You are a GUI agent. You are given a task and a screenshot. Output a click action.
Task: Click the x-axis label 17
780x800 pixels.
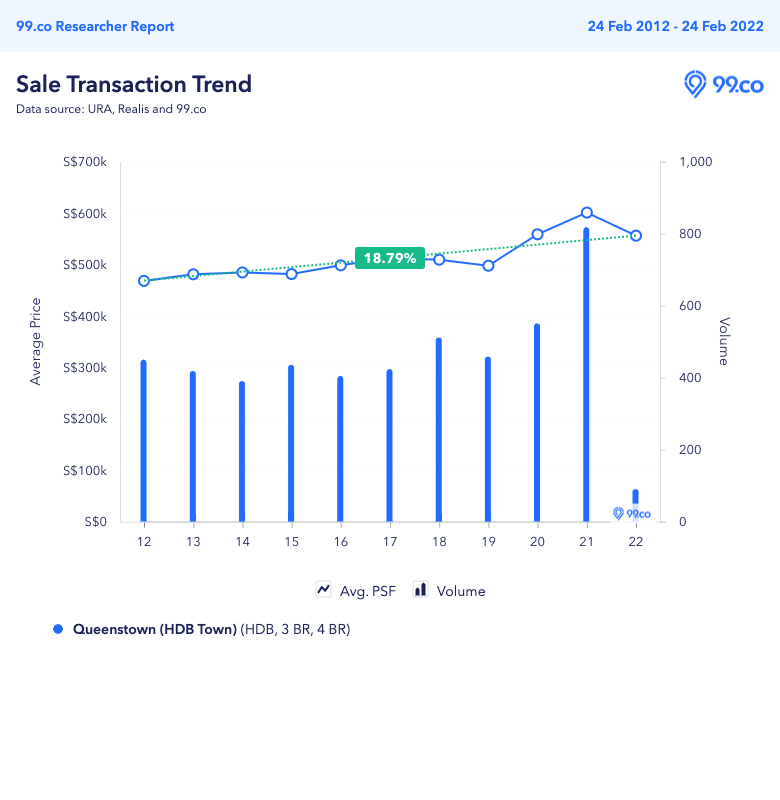pos(390,542)
